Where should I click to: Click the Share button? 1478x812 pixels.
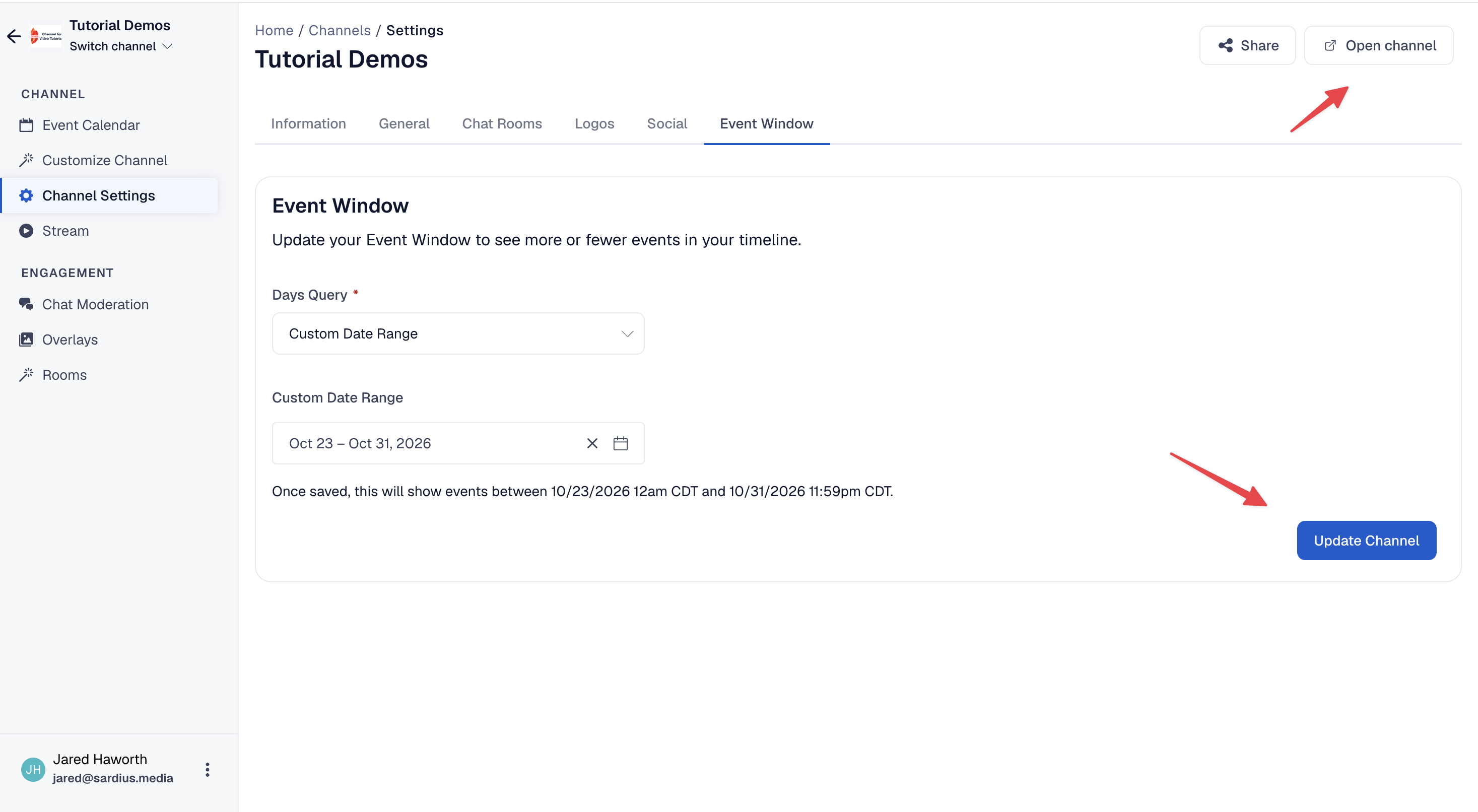click(x=1247, y=45)
